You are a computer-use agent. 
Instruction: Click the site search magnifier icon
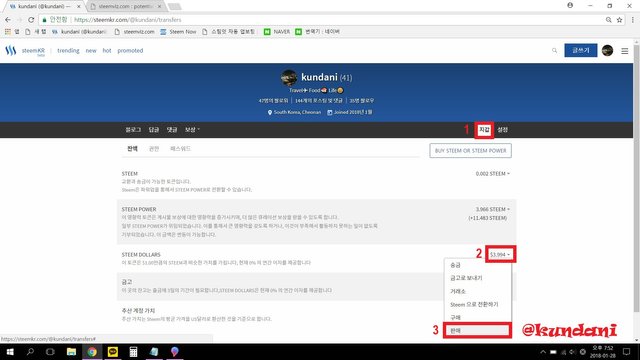(x=554, y=51)
